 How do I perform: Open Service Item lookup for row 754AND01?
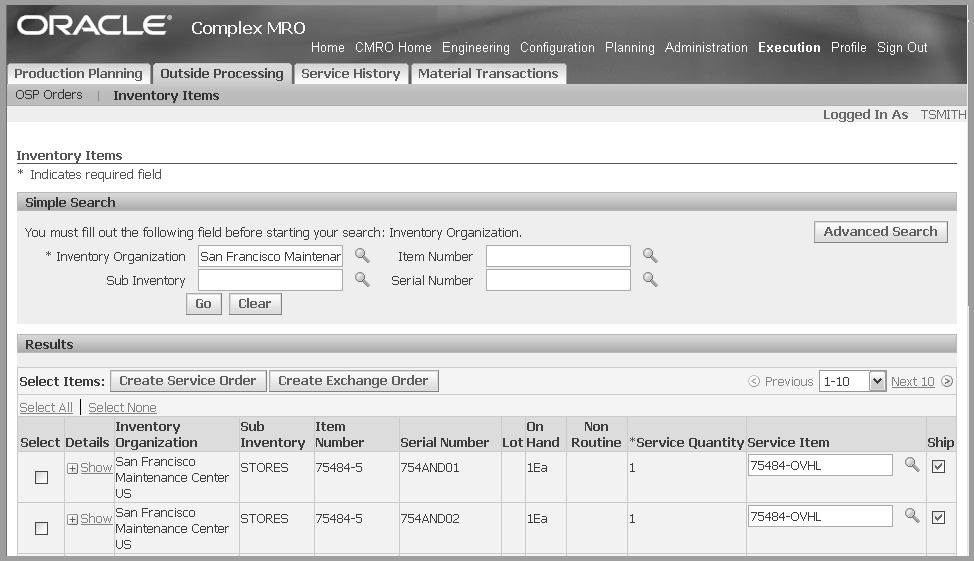click(912, 464)
